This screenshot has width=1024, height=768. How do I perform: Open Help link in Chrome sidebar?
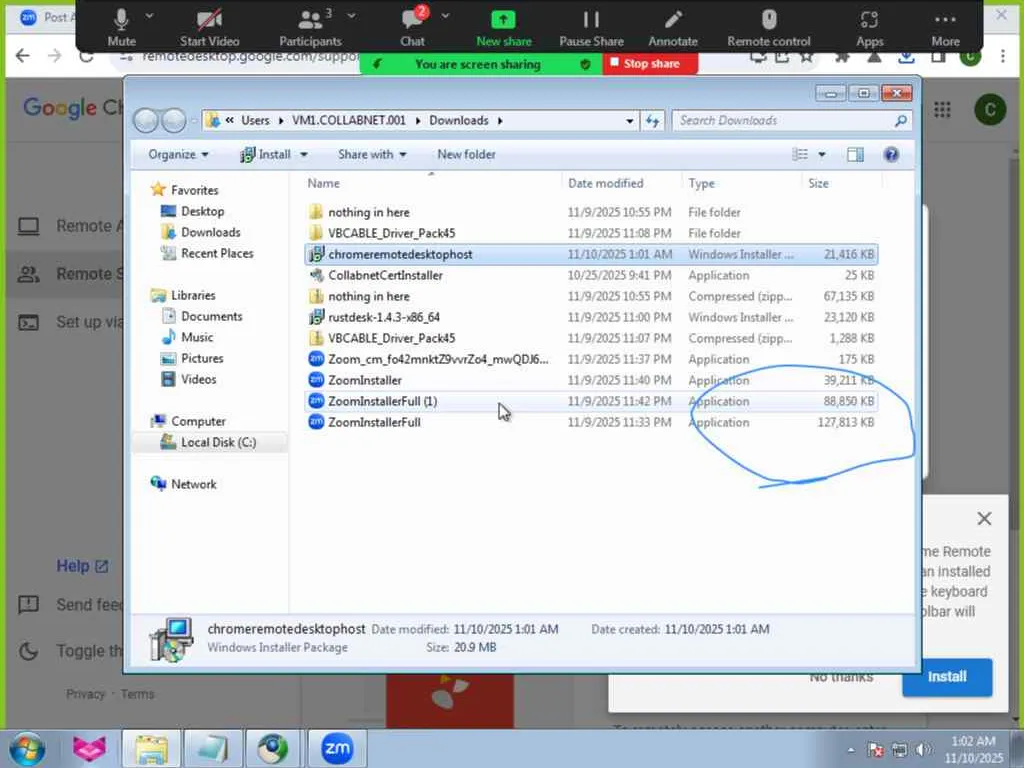[x=82, y=566]
